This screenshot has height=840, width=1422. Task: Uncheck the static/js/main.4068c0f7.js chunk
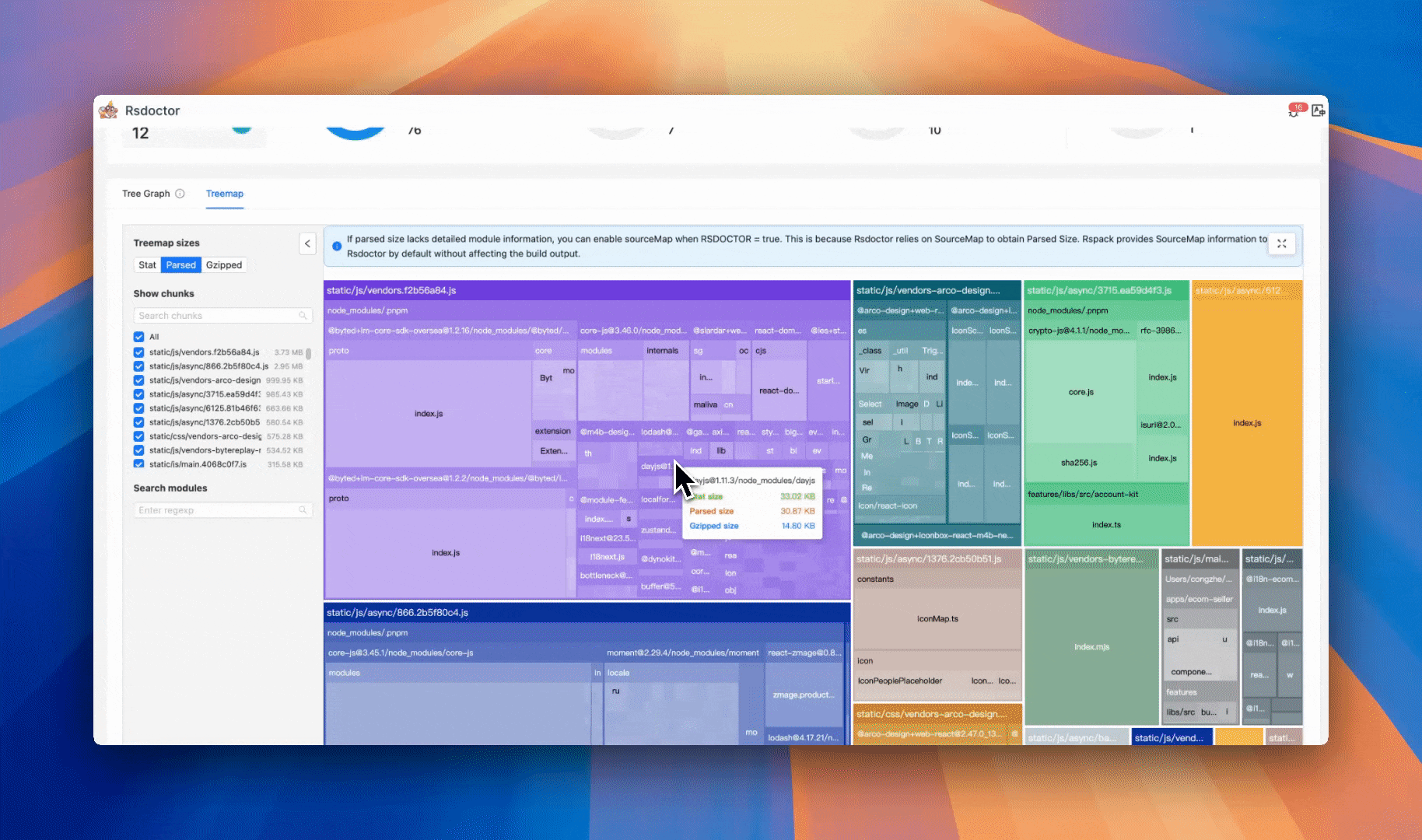coord(138,464)
